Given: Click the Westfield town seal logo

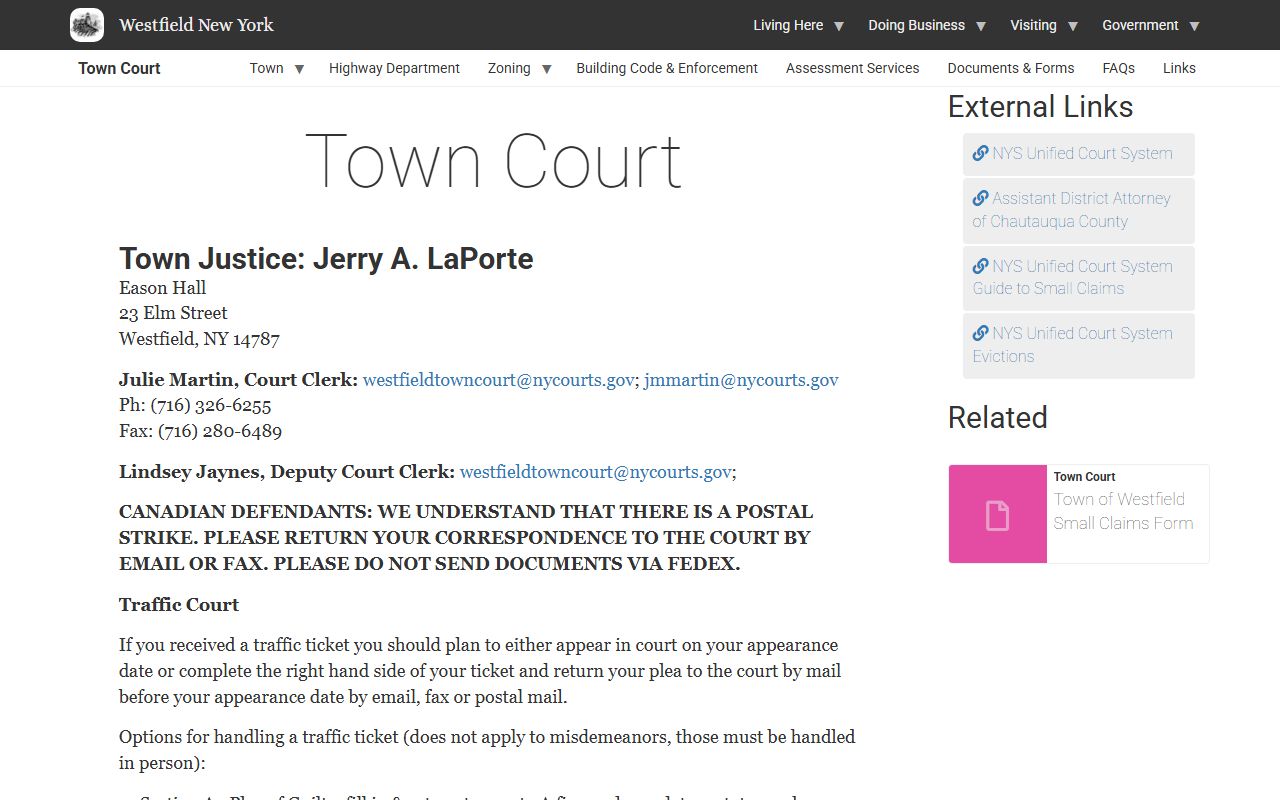Looking at the screenshot, I should pyautogui.click(x=87, y=25).
